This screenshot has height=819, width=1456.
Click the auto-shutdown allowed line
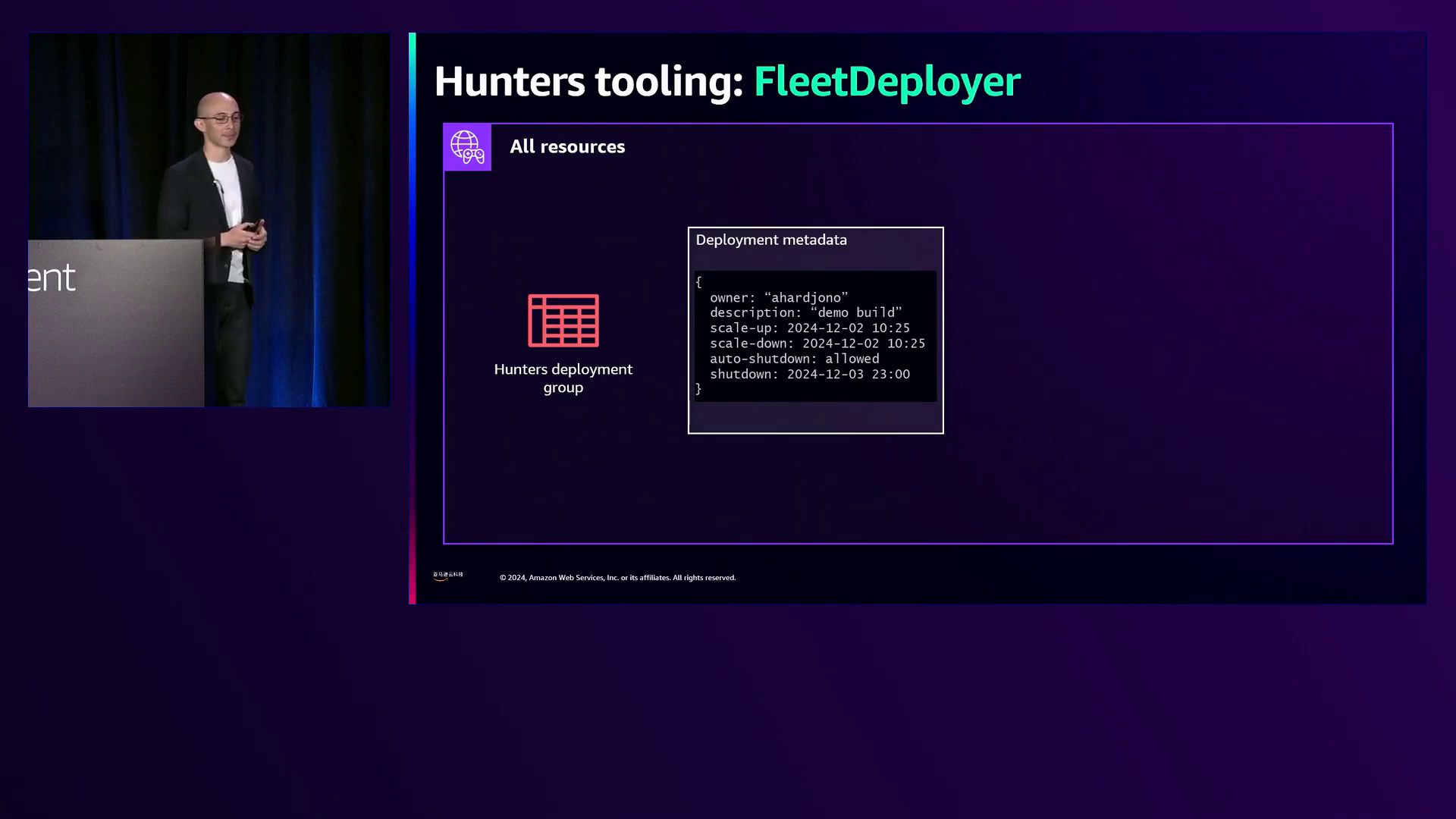coord(794,359)
